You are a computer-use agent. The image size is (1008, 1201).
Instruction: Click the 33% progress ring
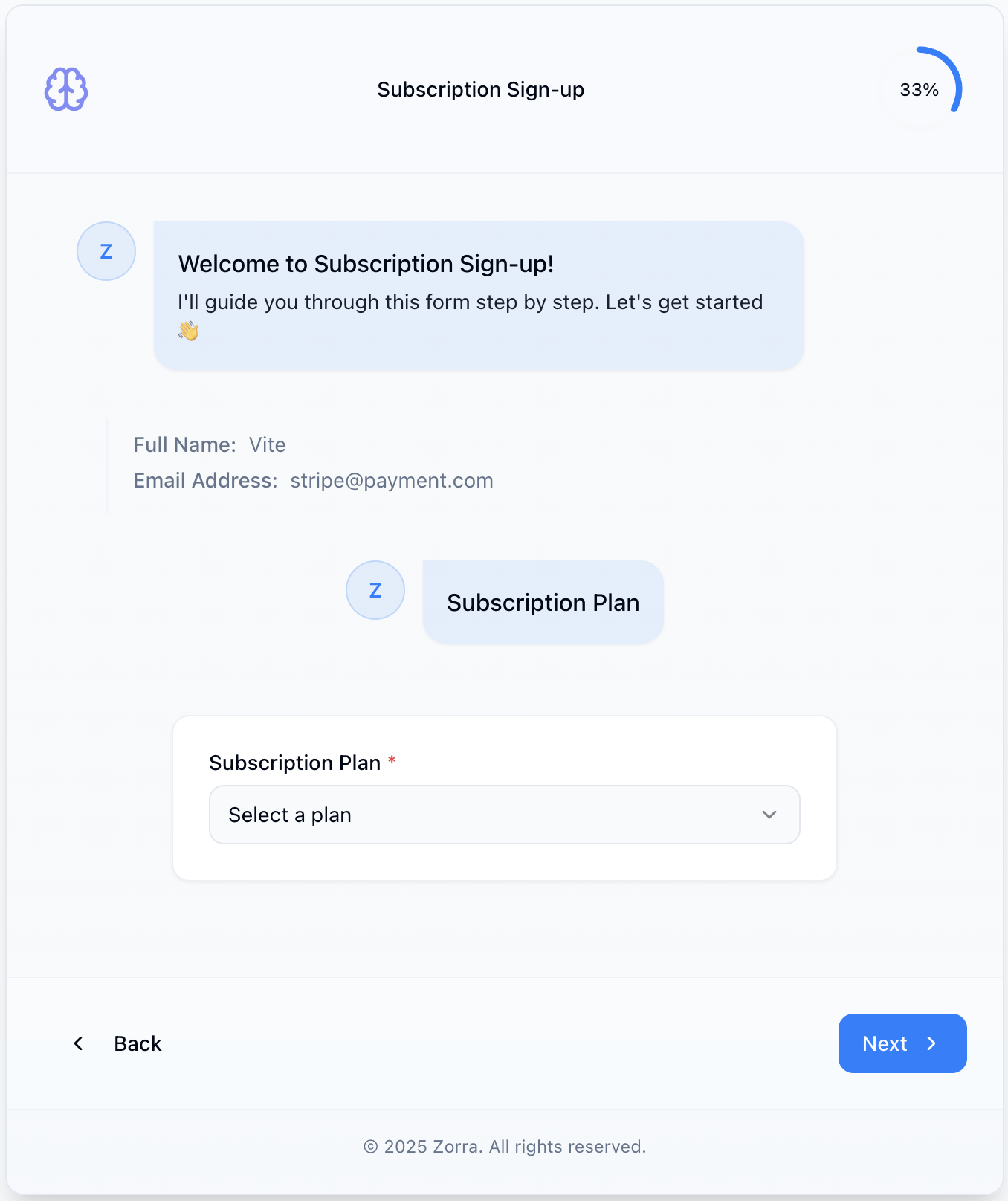coord(920,89)
